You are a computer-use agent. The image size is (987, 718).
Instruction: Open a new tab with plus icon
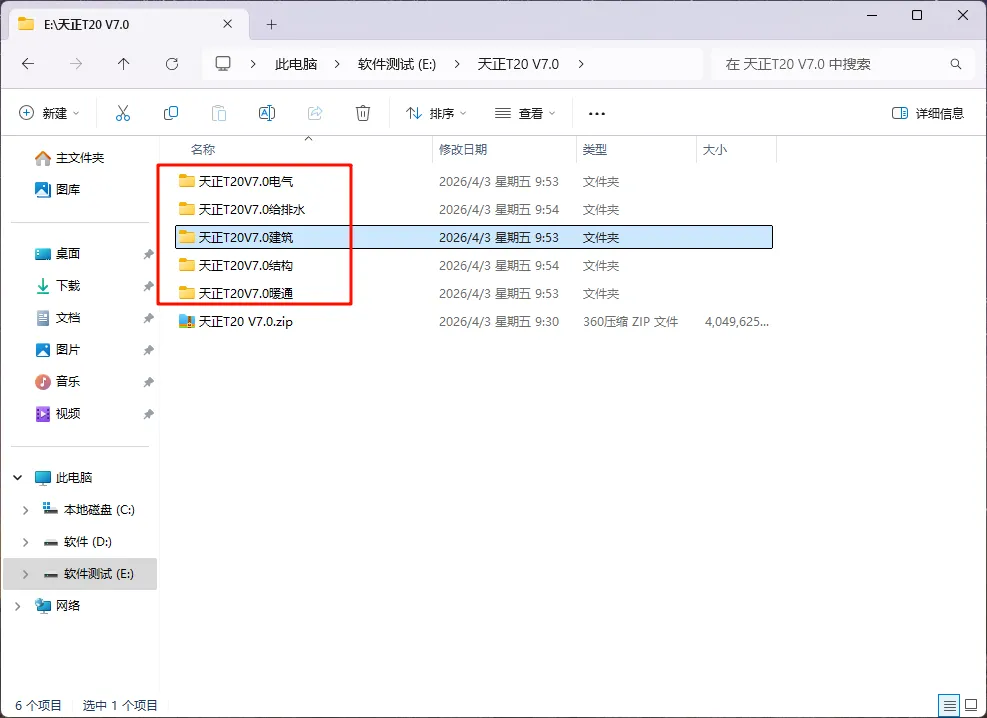271,25
